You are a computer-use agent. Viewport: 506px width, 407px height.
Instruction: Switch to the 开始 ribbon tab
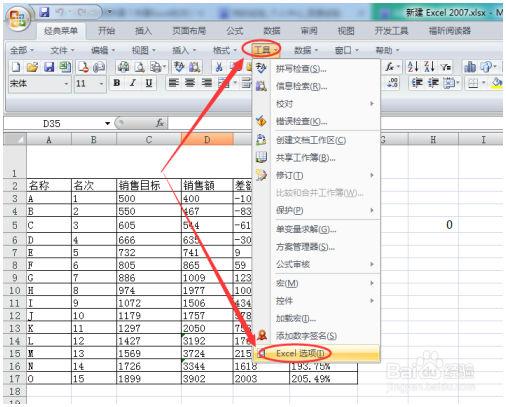click(x=107, y=31)
